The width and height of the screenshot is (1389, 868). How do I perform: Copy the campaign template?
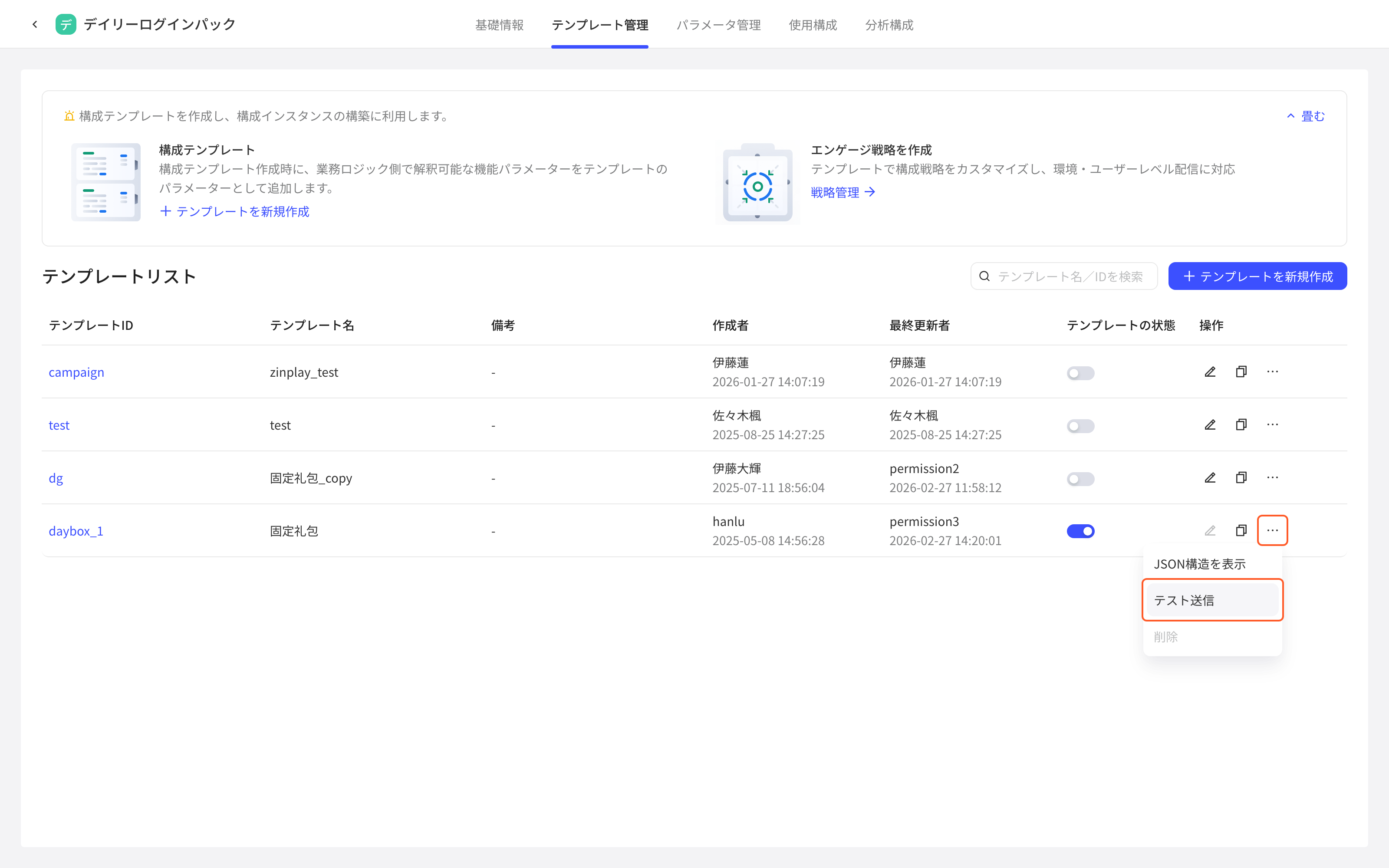point(1241,372)
